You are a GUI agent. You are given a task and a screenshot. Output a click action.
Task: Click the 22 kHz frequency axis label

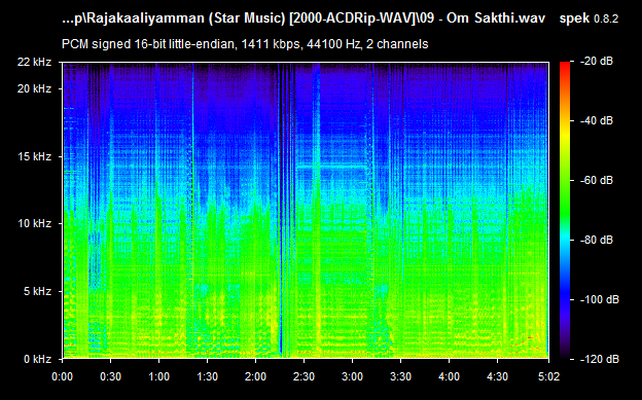pos(34,62)
